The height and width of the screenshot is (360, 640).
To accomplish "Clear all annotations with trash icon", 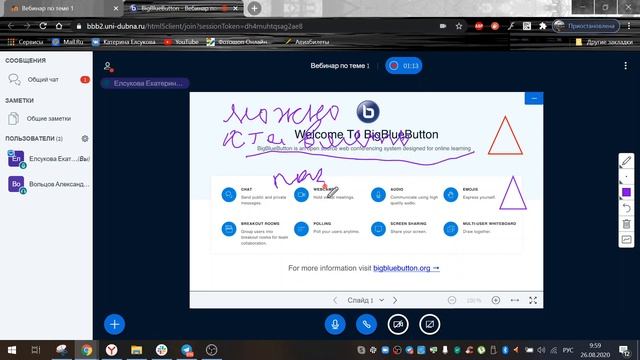I will [x=626, y=224].
